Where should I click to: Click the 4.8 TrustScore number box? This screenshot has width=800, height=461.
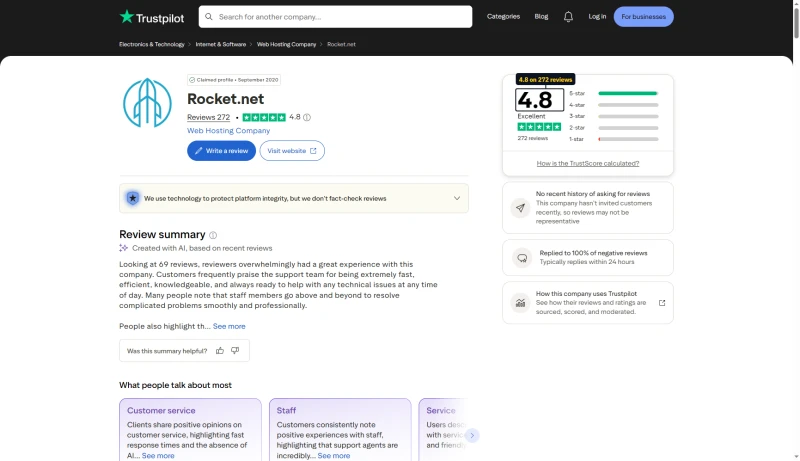tap(539, 99)
